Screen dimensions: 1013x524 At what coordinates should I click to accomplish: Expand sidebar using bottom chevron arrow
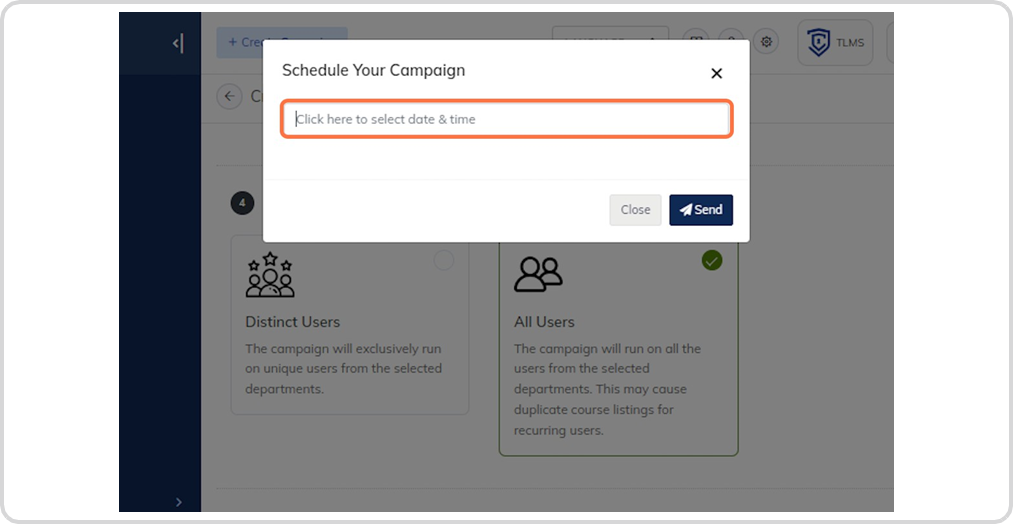coord(179,502)
